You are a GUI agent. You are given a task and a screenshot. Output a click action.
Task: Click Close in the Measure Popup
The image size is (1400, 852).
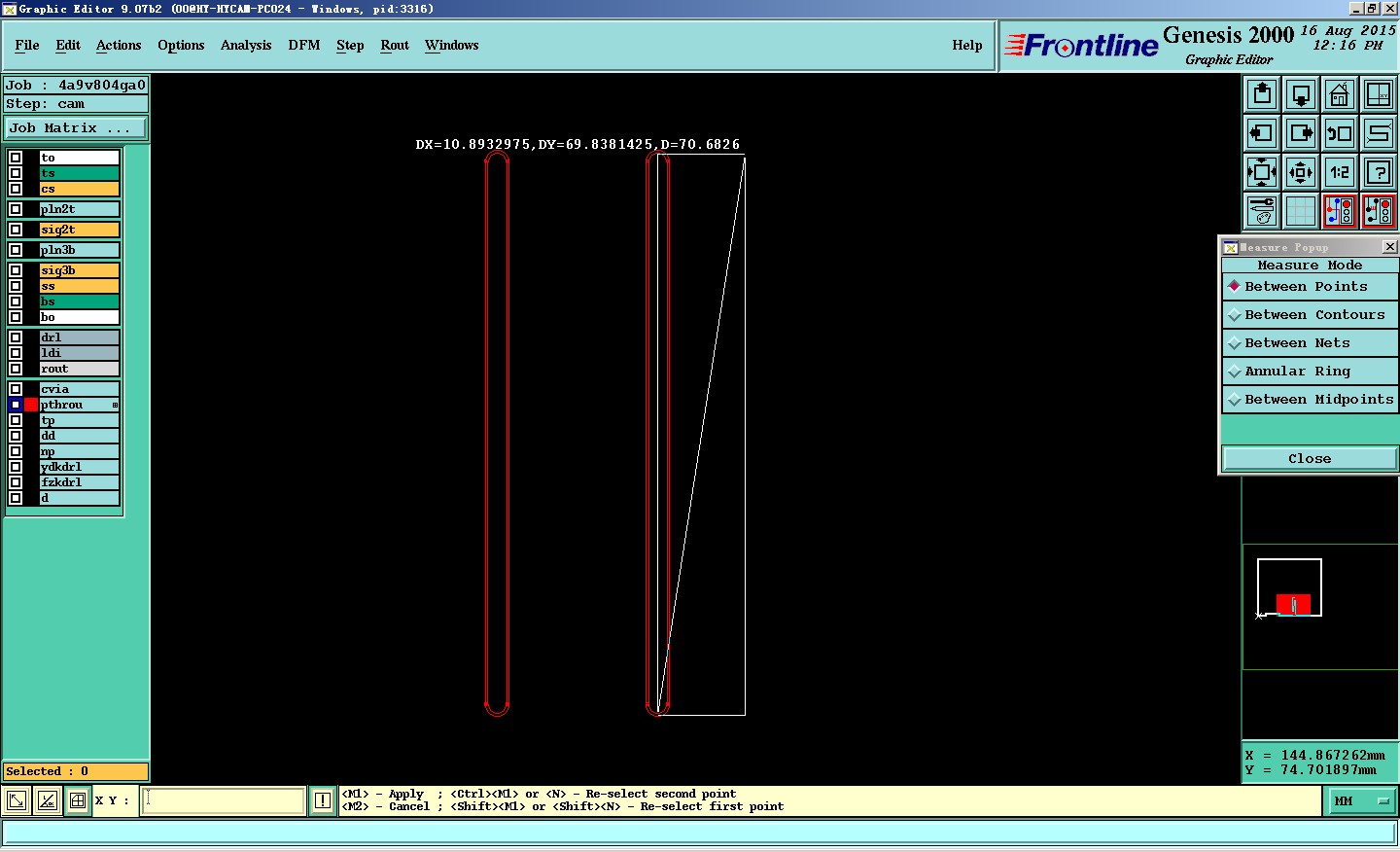[1310, 459]
